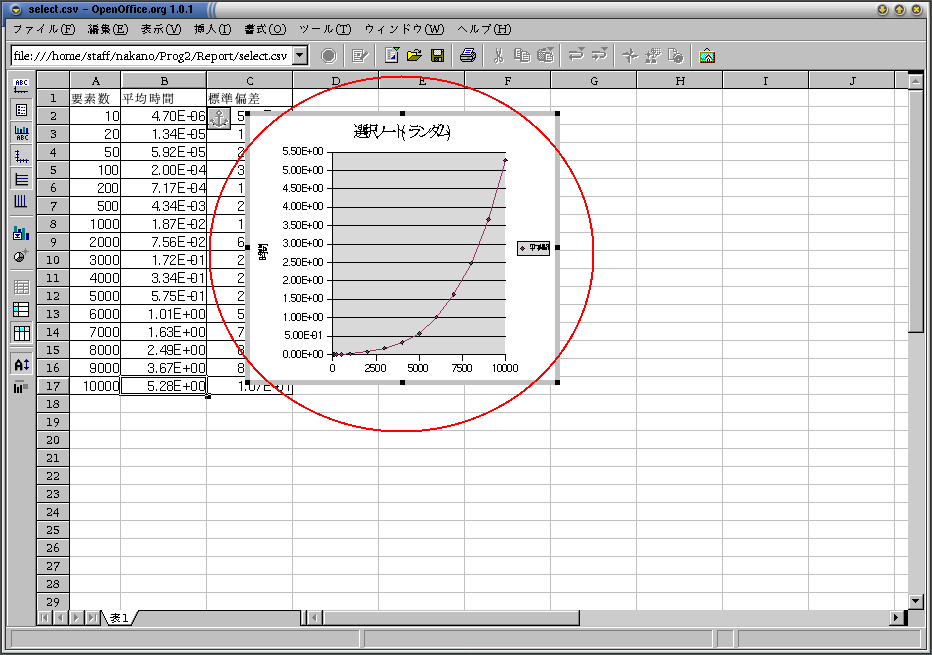Click the Gallery icon in toolbar

(707, 56)
